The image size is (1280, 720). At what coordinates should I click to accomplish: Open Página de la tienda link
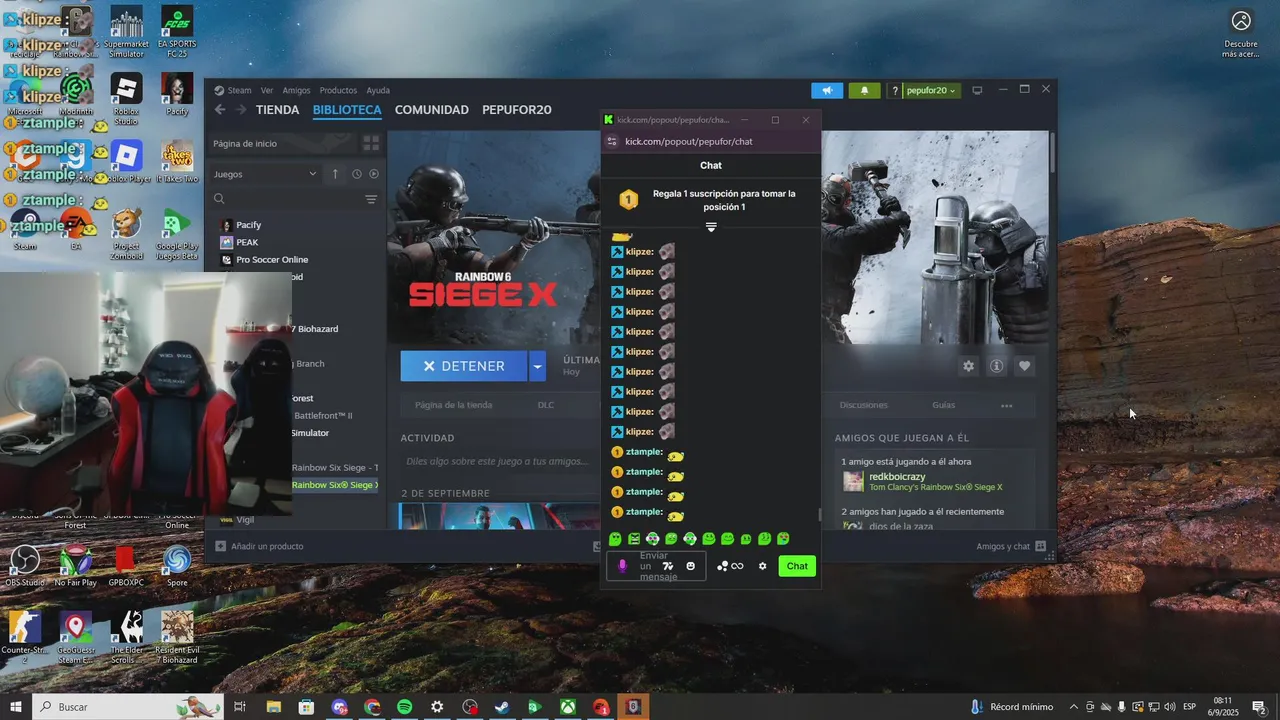tap(453, 405)
